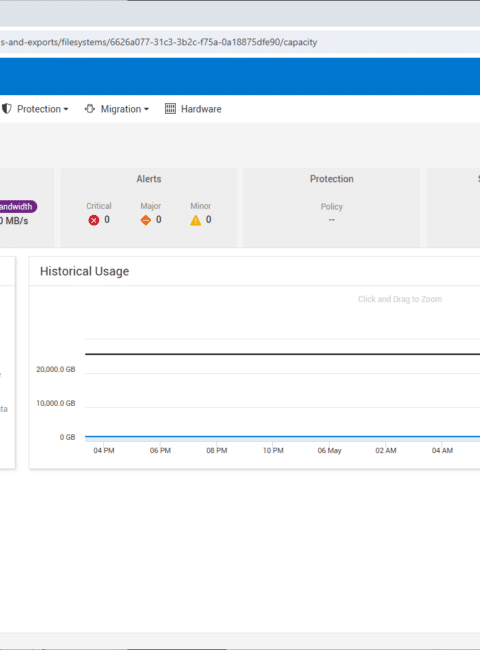Click the 0 GB axis label
This screenshot has height=650, width=480.
point(68,437)
